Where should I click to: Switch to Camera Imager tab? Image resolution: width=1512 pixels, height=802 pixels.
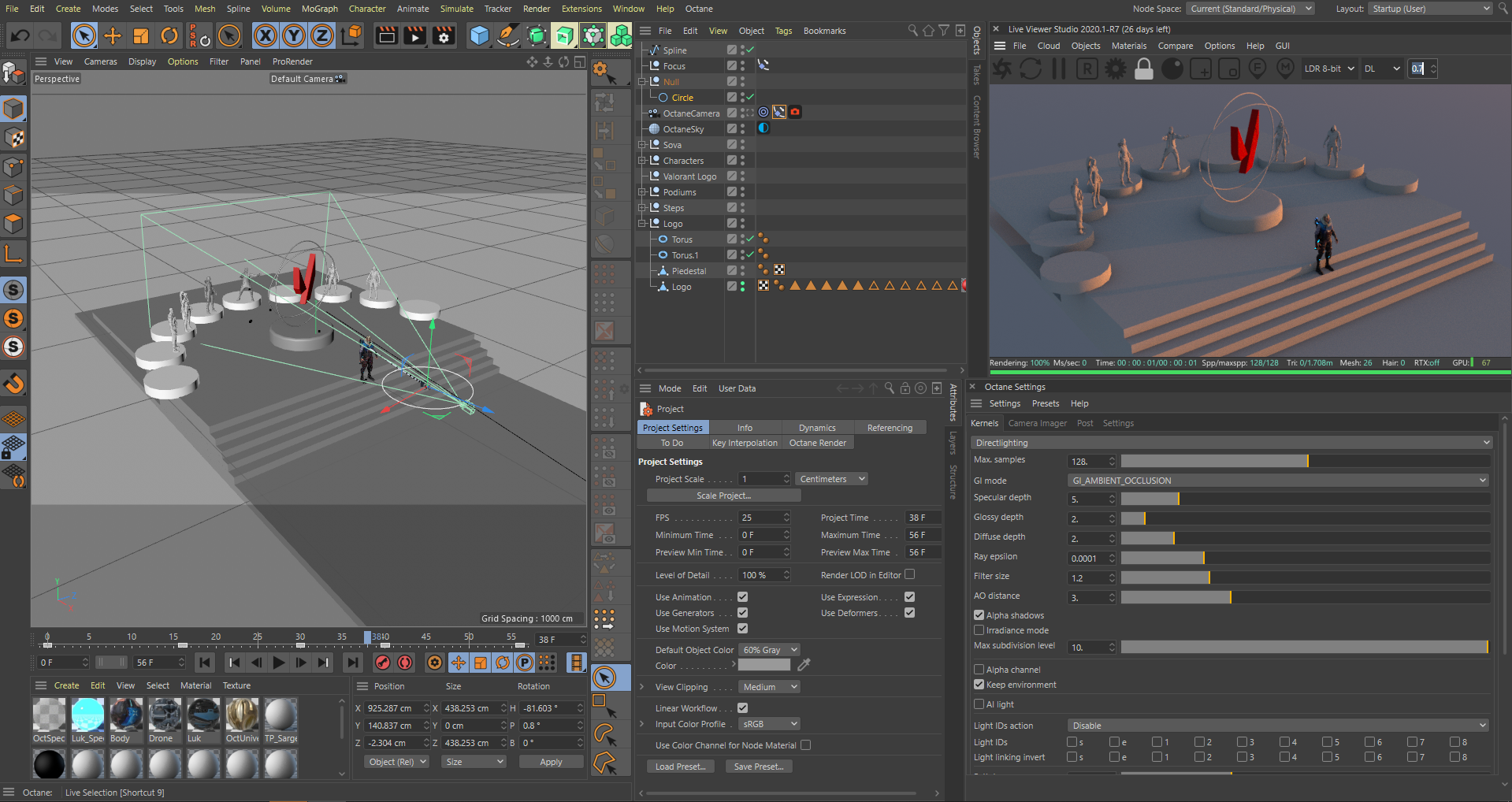[x=1038, y=423]
